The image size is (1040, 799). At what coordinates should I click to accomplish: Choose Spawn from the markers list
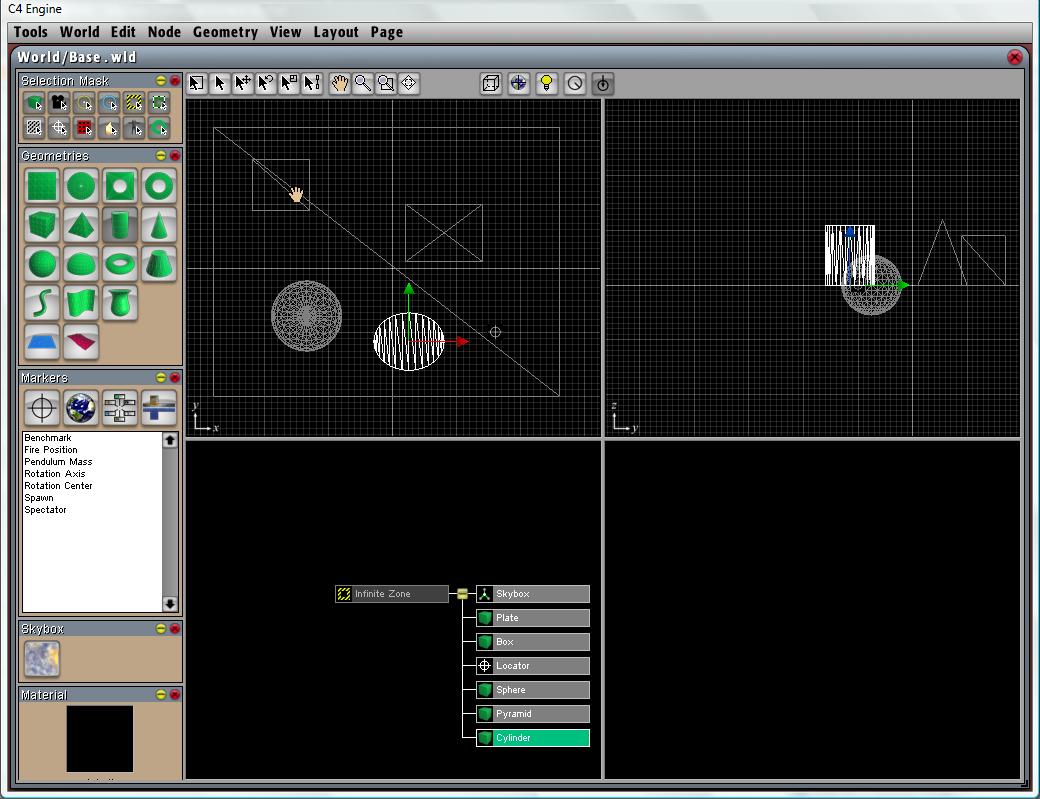(x=39, y=498)
